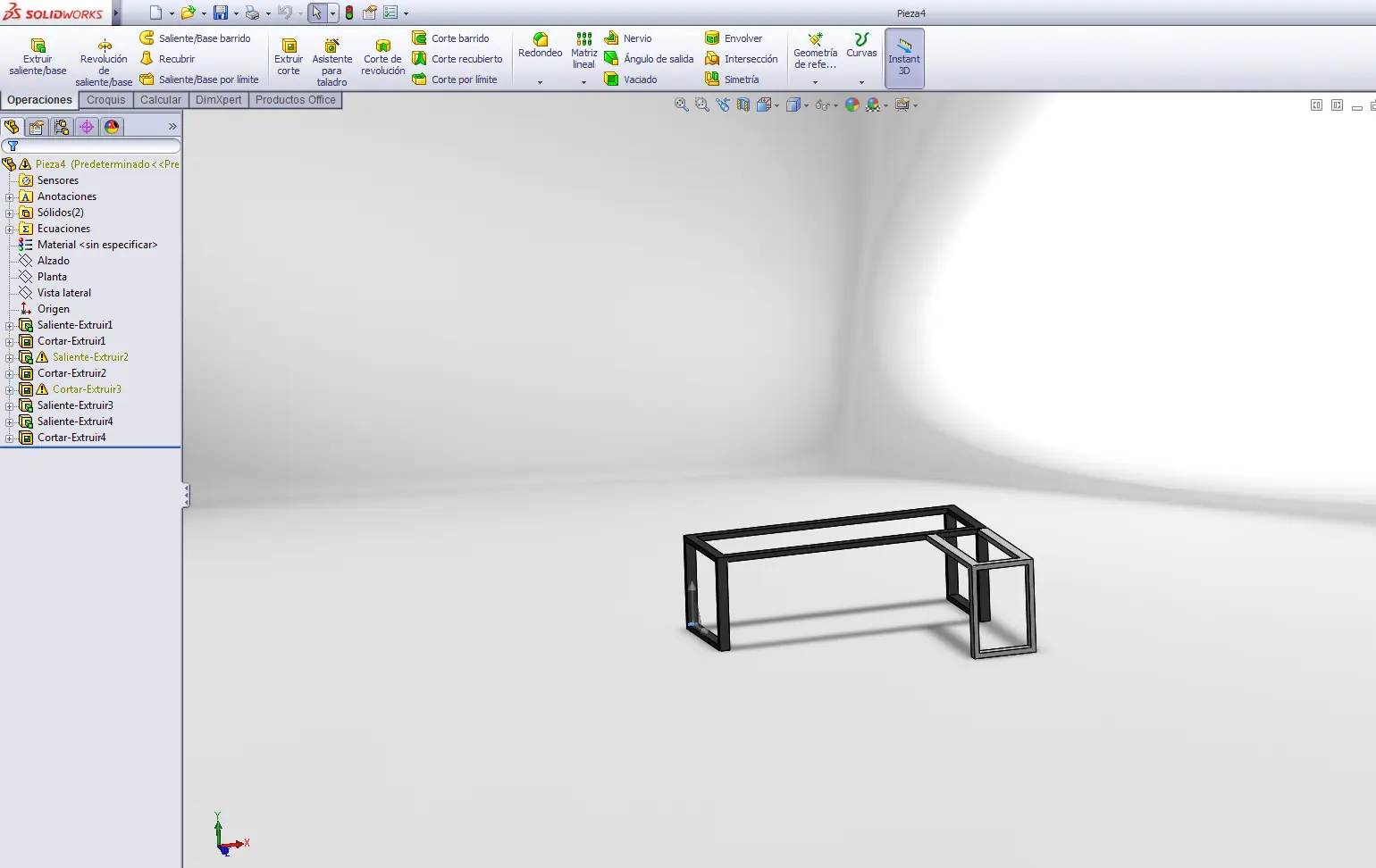The width and height of the screenshot is (1376, 868).
Task: Pick Saliente/Base por límite
Action: (x=199, y=79)
